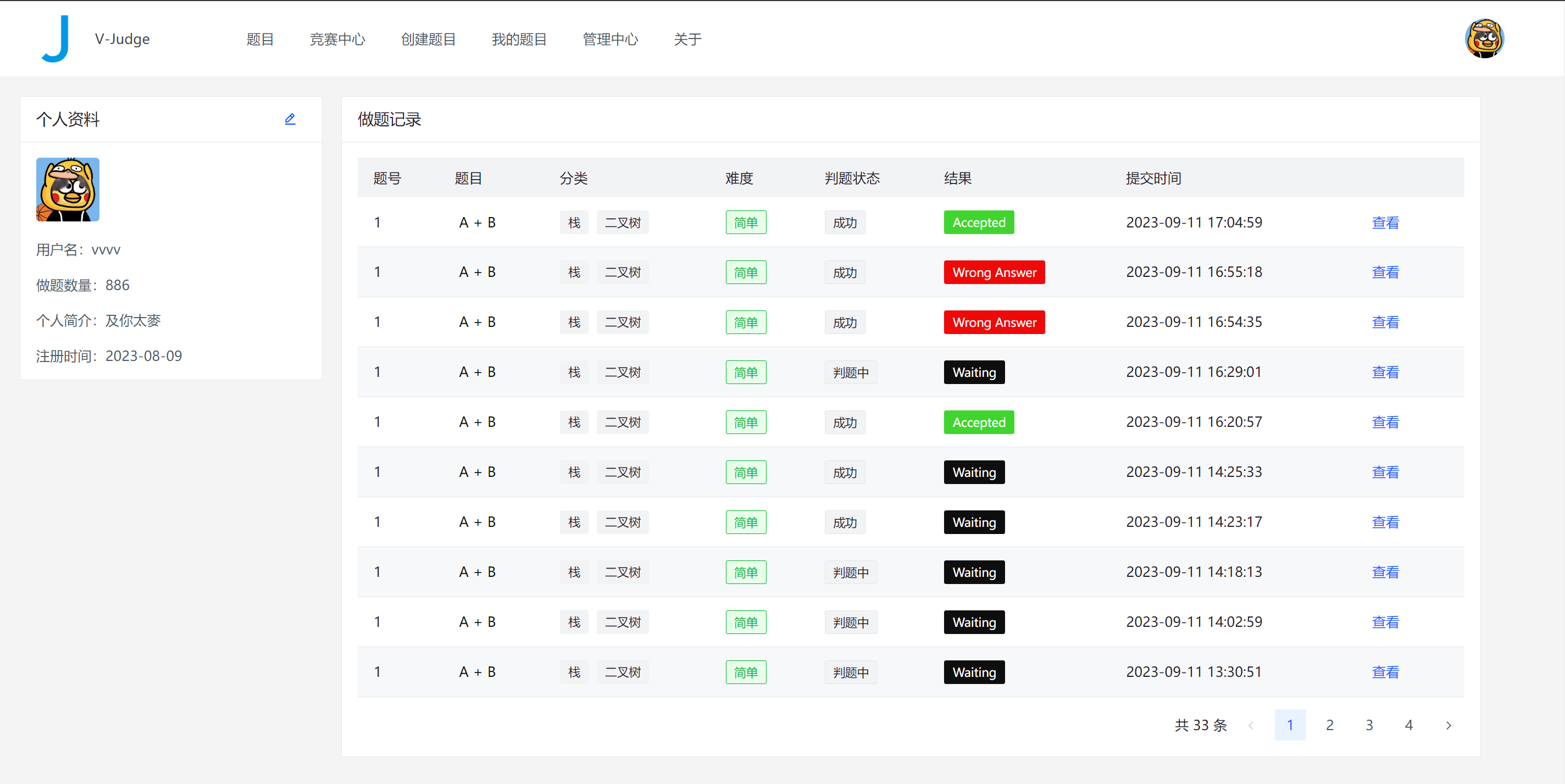Open the user avatar in the top bar

1484,39
